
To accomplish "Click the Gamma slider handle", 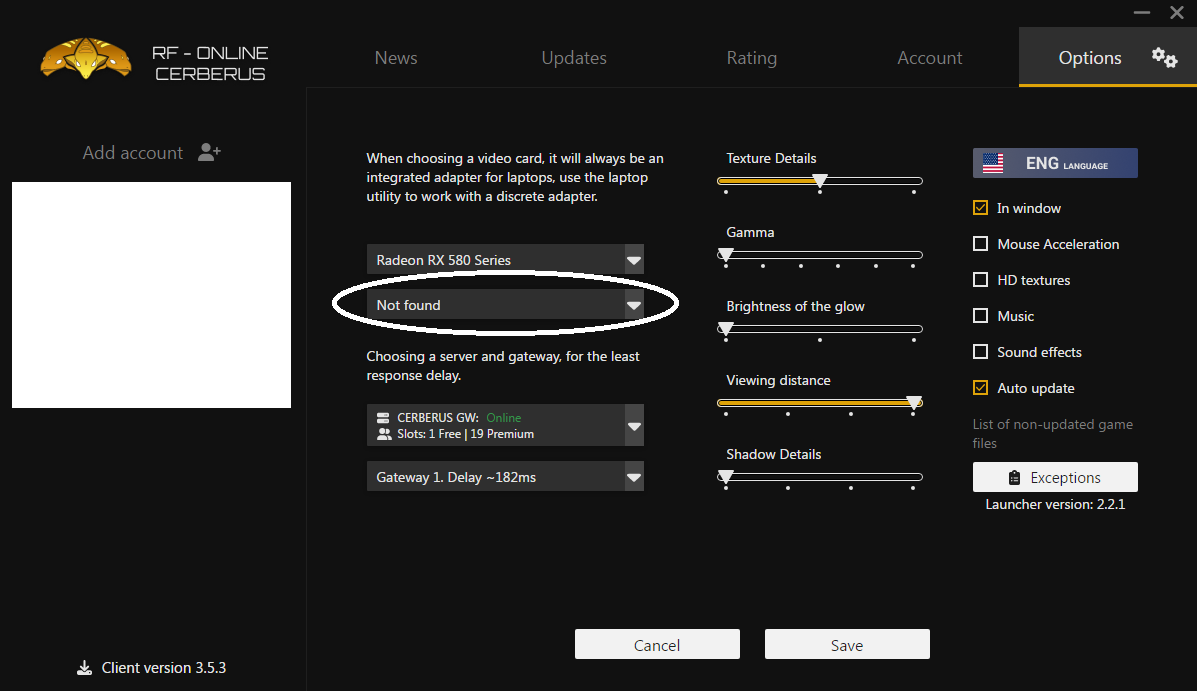I will [x=725, y=255].
